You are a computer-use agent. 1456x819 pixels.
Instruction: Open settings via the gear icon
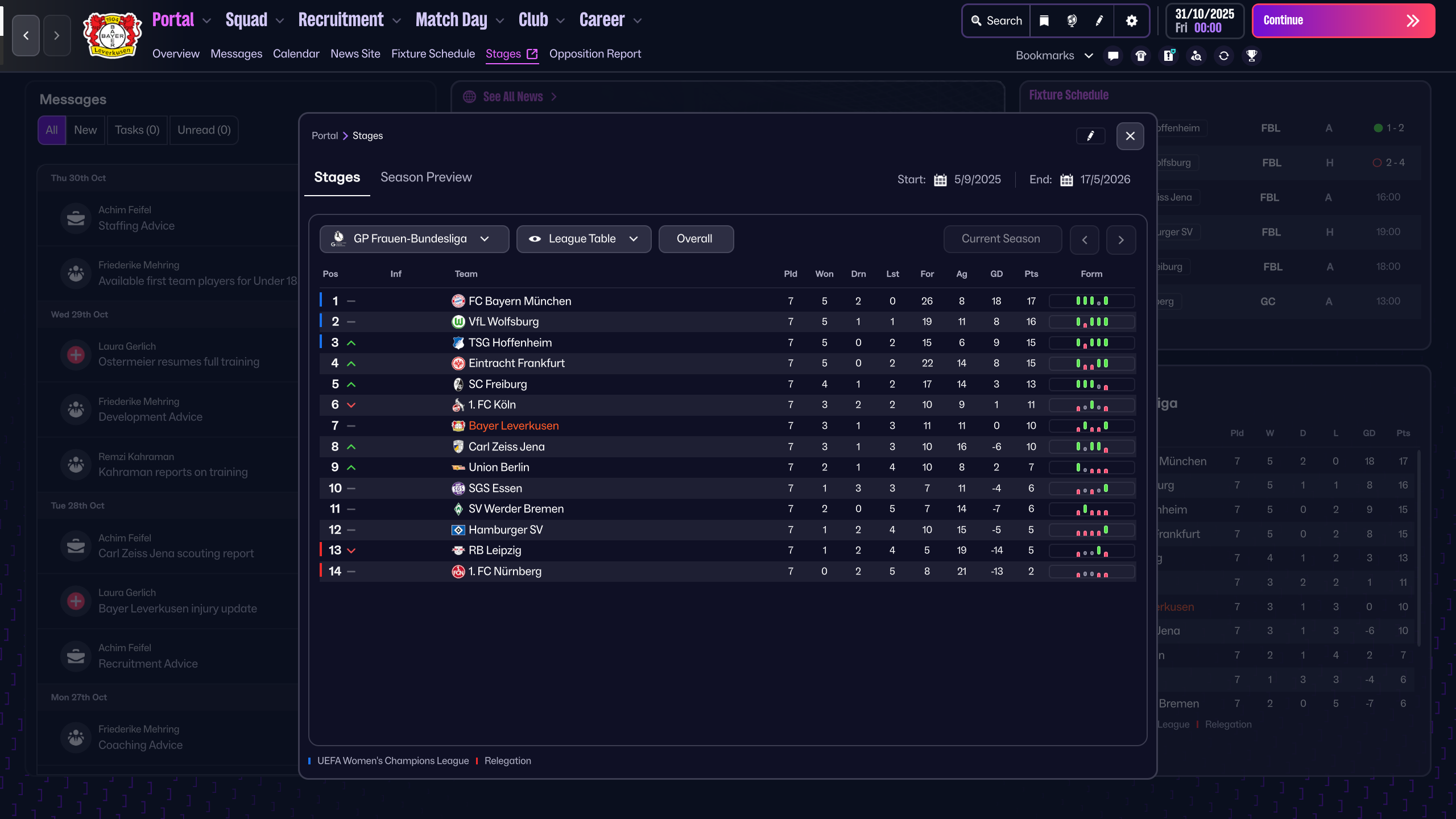[1131, 20]
